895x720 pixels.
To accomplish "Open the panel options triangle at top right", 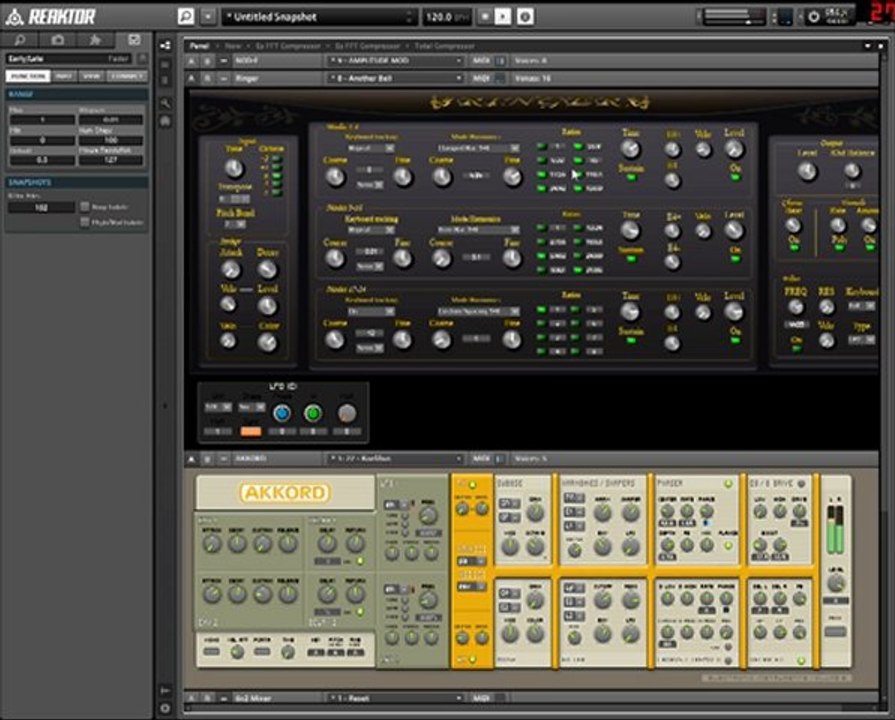I will tap(868, 46).
